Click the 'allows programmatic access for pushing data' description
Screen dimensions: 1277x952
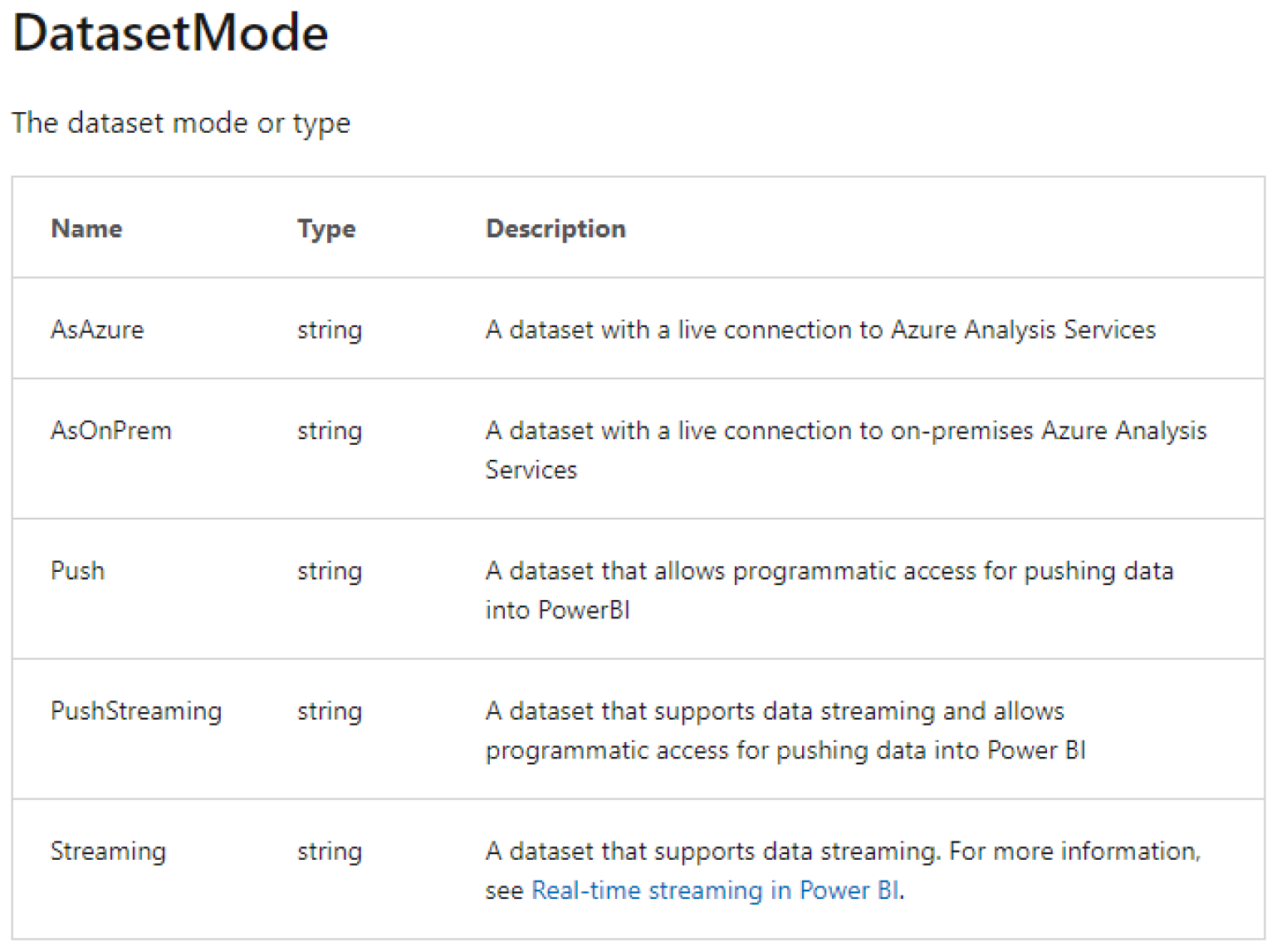829,571
